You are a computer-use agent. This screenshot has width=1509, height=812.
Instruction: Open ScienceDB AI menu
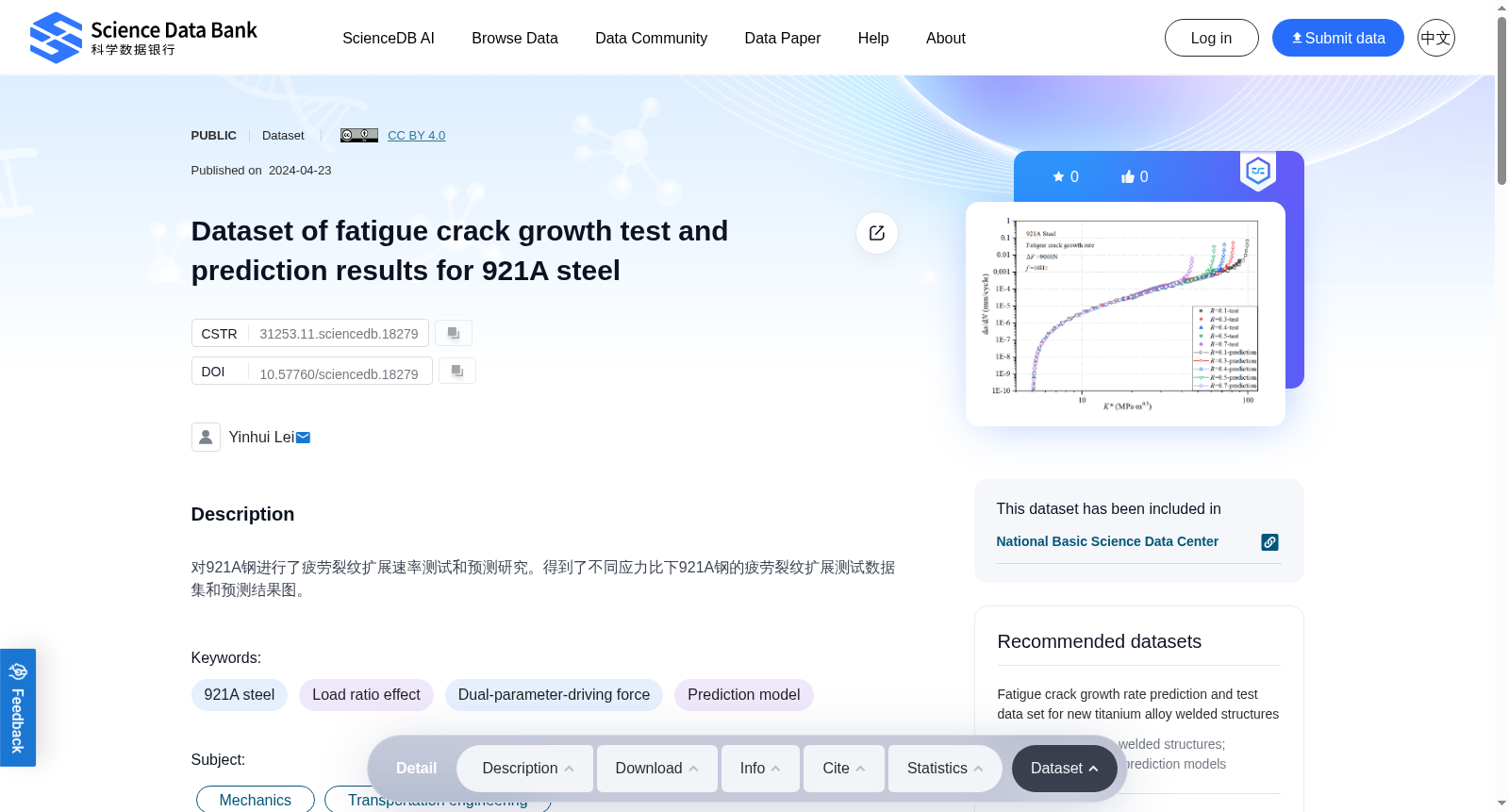click(389, 38)
